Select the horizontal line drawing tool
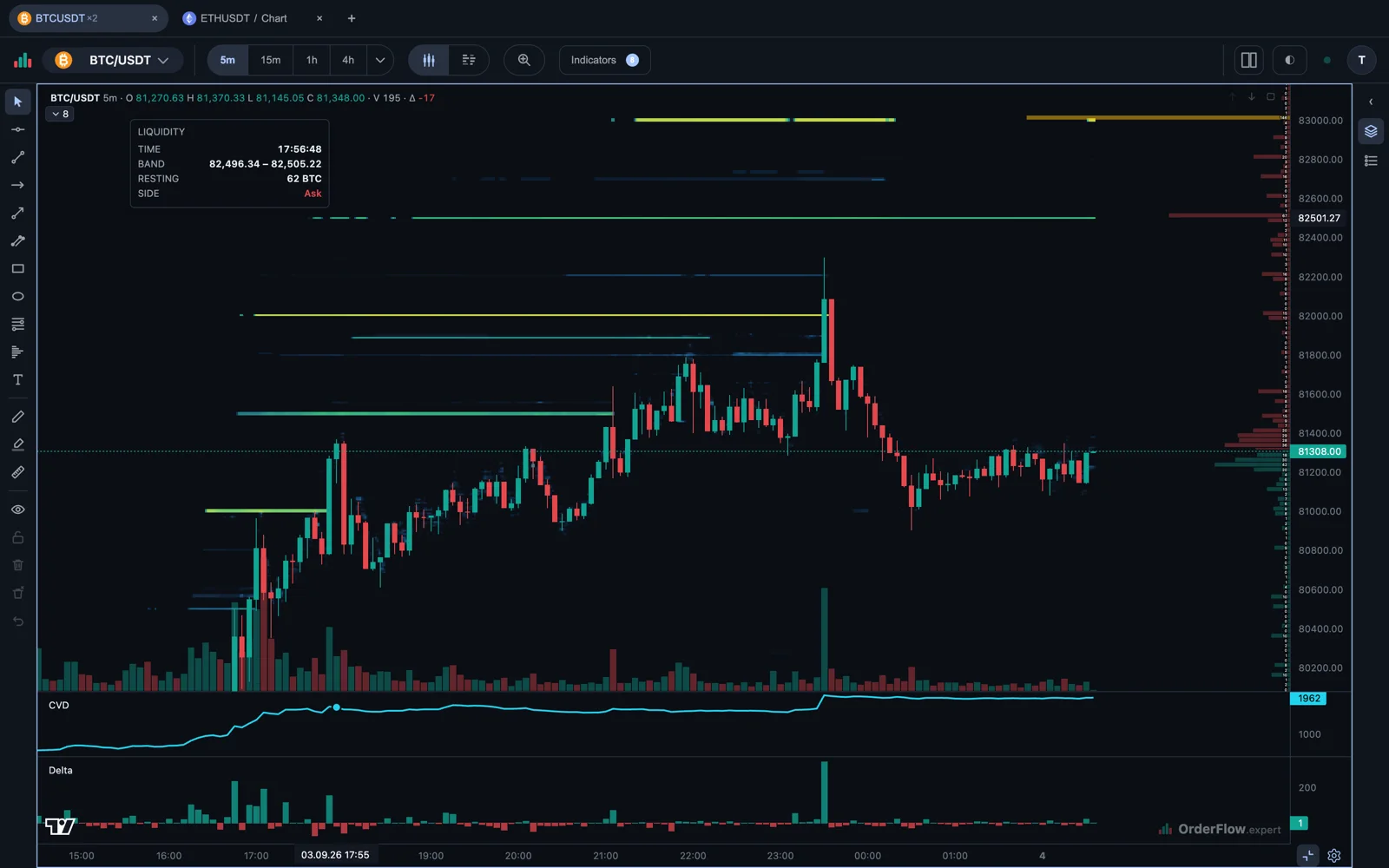Viewport: 1389px width, 868px height. click(x=17, y=129)
